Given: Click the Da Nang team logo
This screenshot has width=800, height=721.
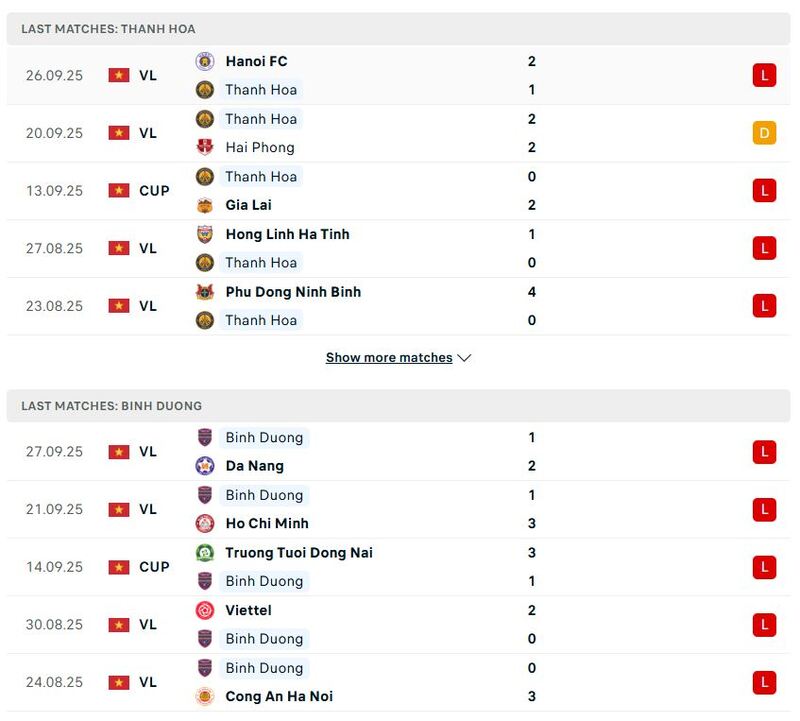Looking at the screenshot, I should coord(205,466).
